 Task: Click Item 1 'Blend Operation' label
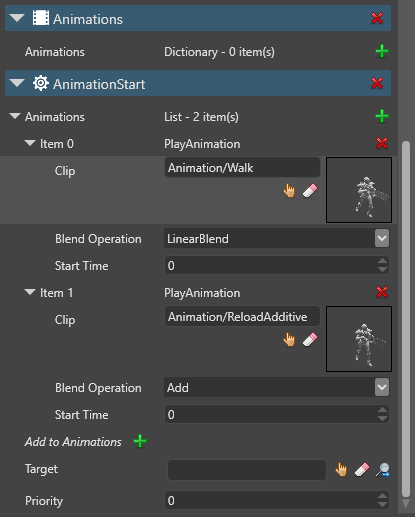pos(98,388)
